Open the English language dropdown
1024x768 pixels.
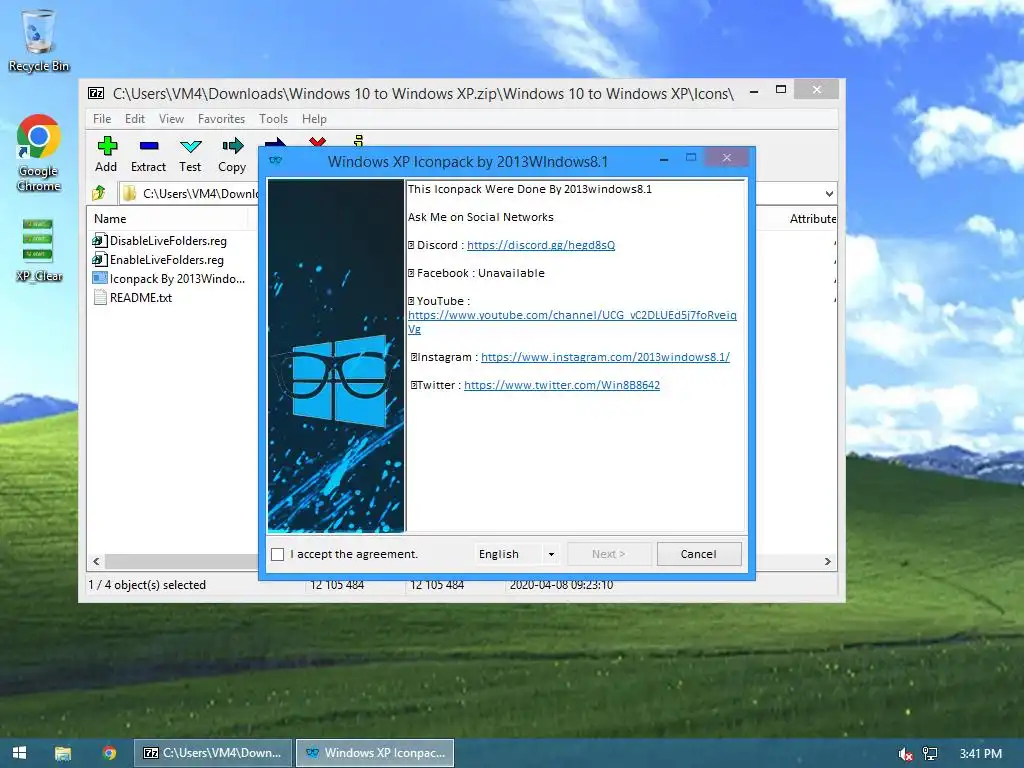pos(517,554)
